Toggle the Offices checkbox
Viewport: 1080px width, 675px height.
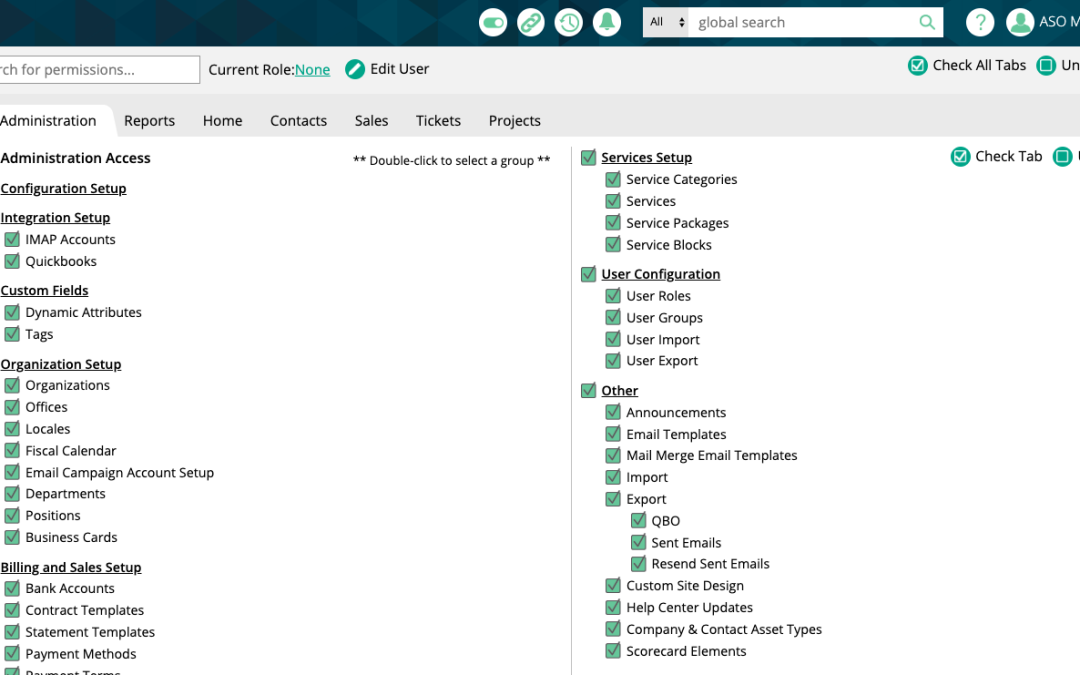(x=12, y=407)
